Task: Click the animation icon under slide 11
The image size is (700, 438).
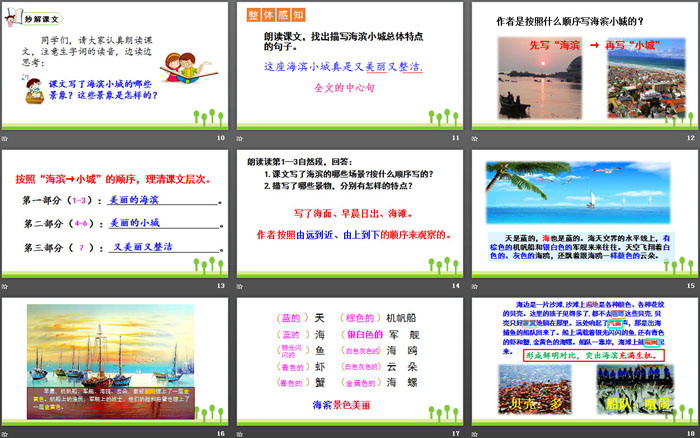Action: click(241, 139)
